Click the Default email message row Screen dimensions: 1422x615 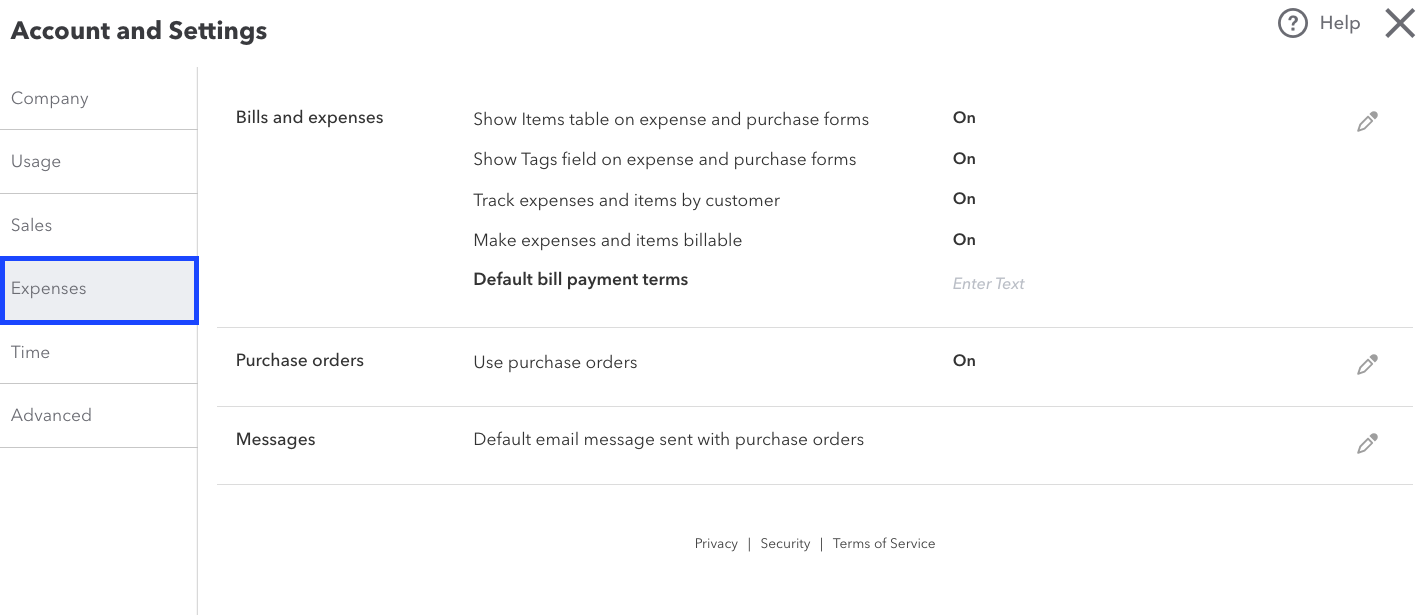[668, 439]
